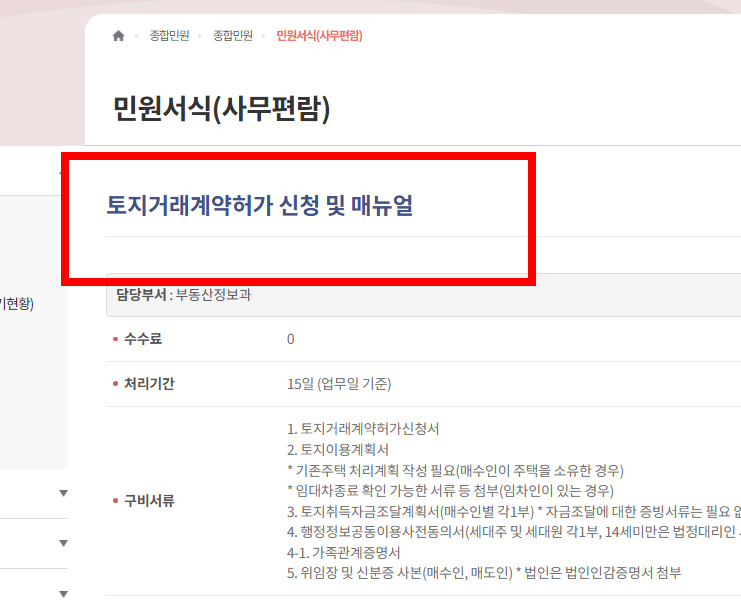Click 3. 토지취득자금조달계획서 line
Screen dimensions: 741x600
click(x=514, y=512)
